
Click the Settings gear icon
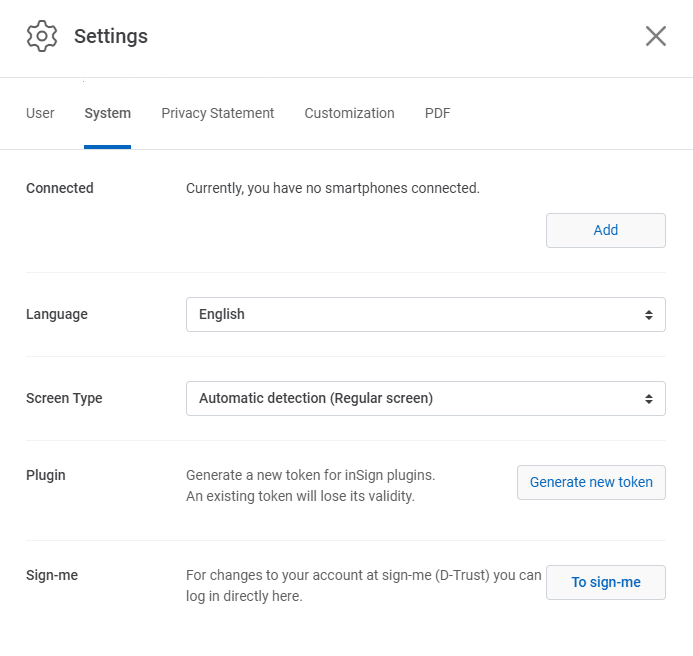(x=42, y=36)
